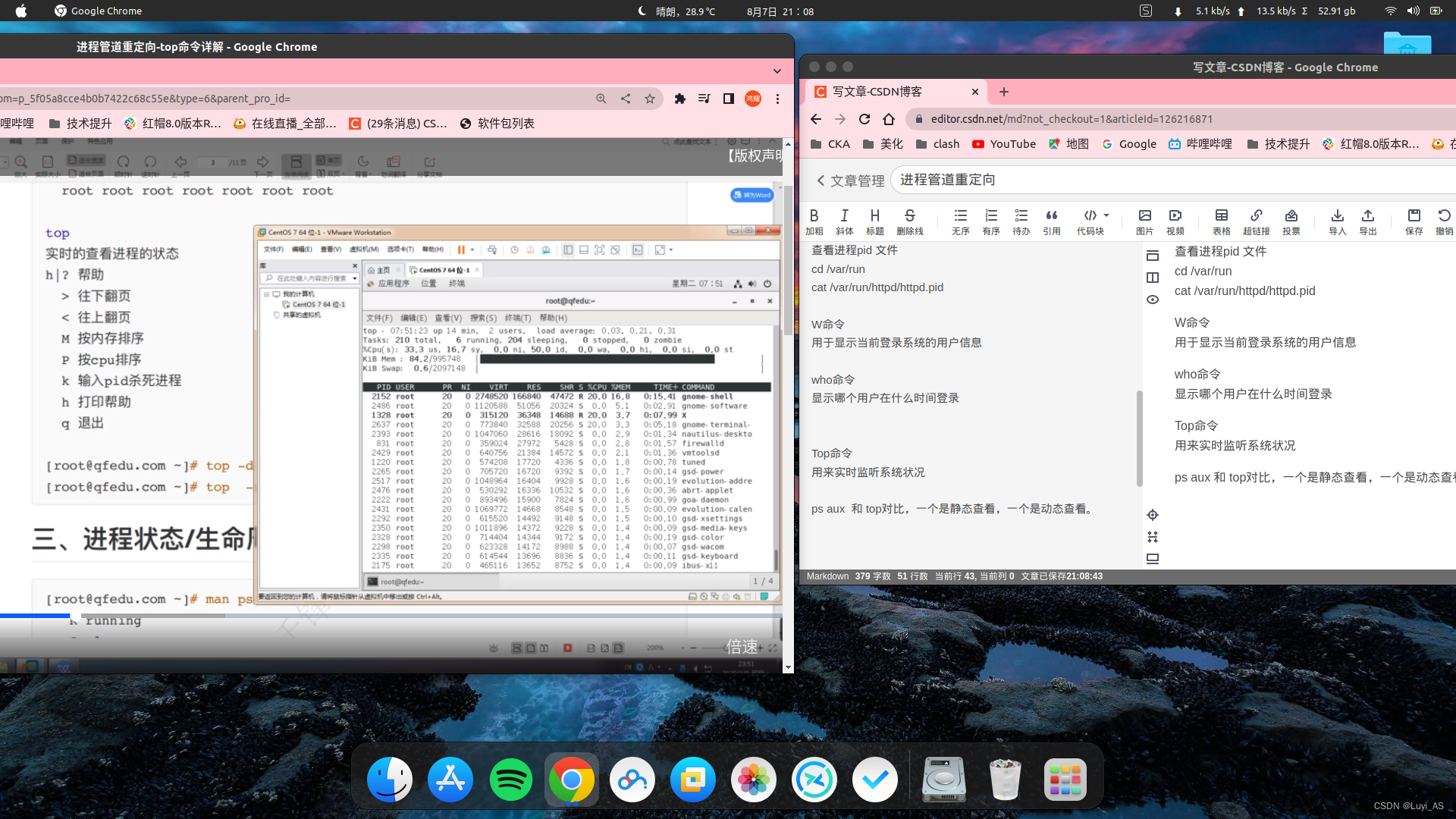Expand the tab search chevron in left Chrome

(x=777, y=71)
